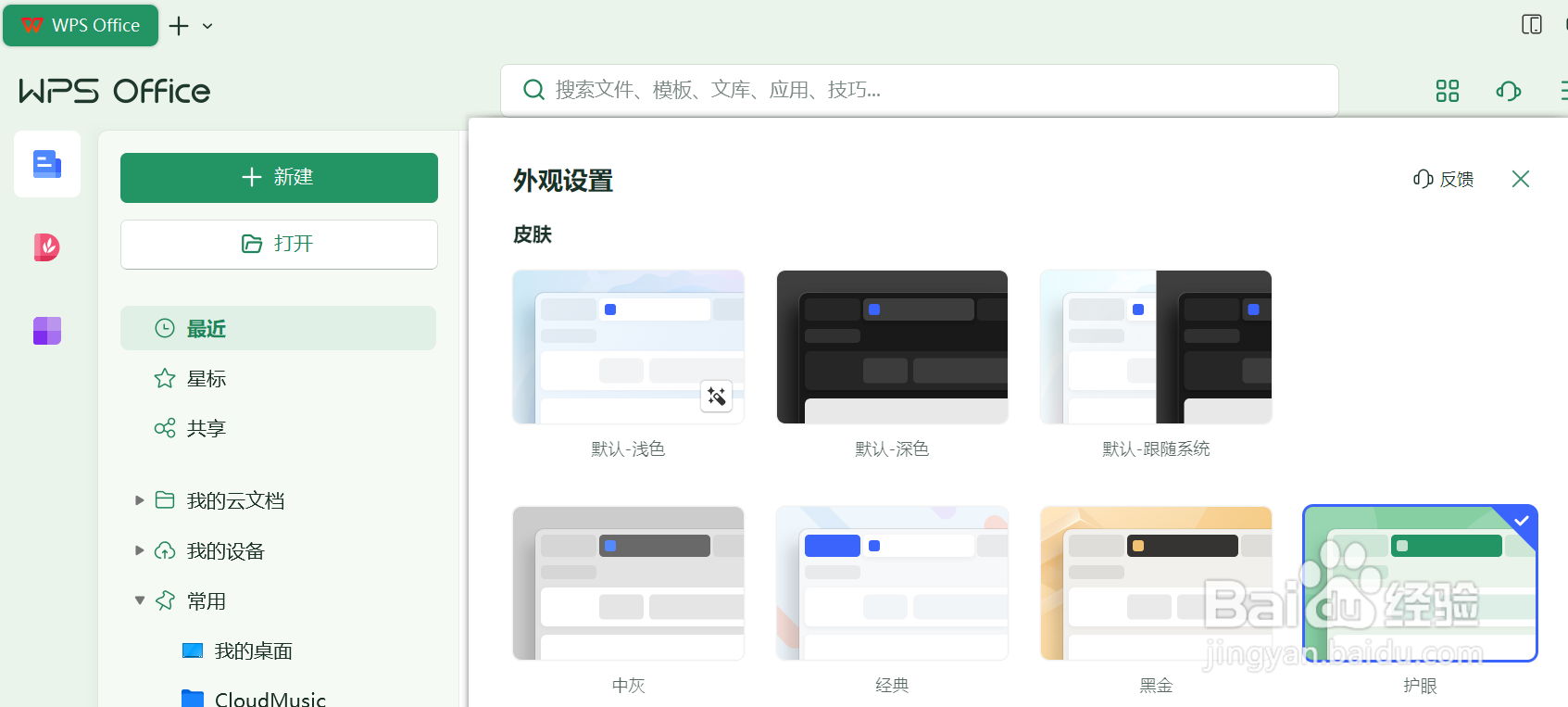Click the clock icon beside 最近

coord(165,328)
